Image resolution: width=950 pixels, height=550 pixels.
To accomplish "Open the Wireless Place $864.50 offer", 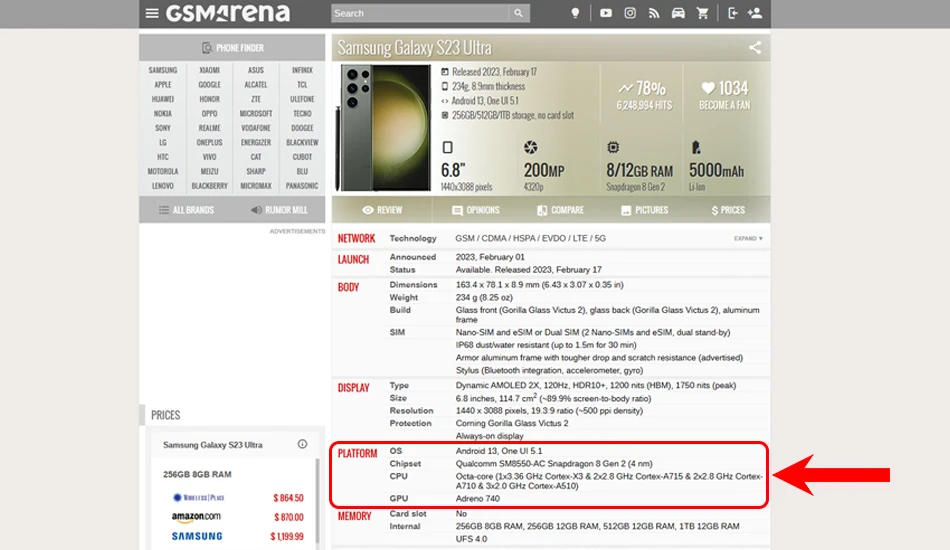I will click(x=238, y=497).
